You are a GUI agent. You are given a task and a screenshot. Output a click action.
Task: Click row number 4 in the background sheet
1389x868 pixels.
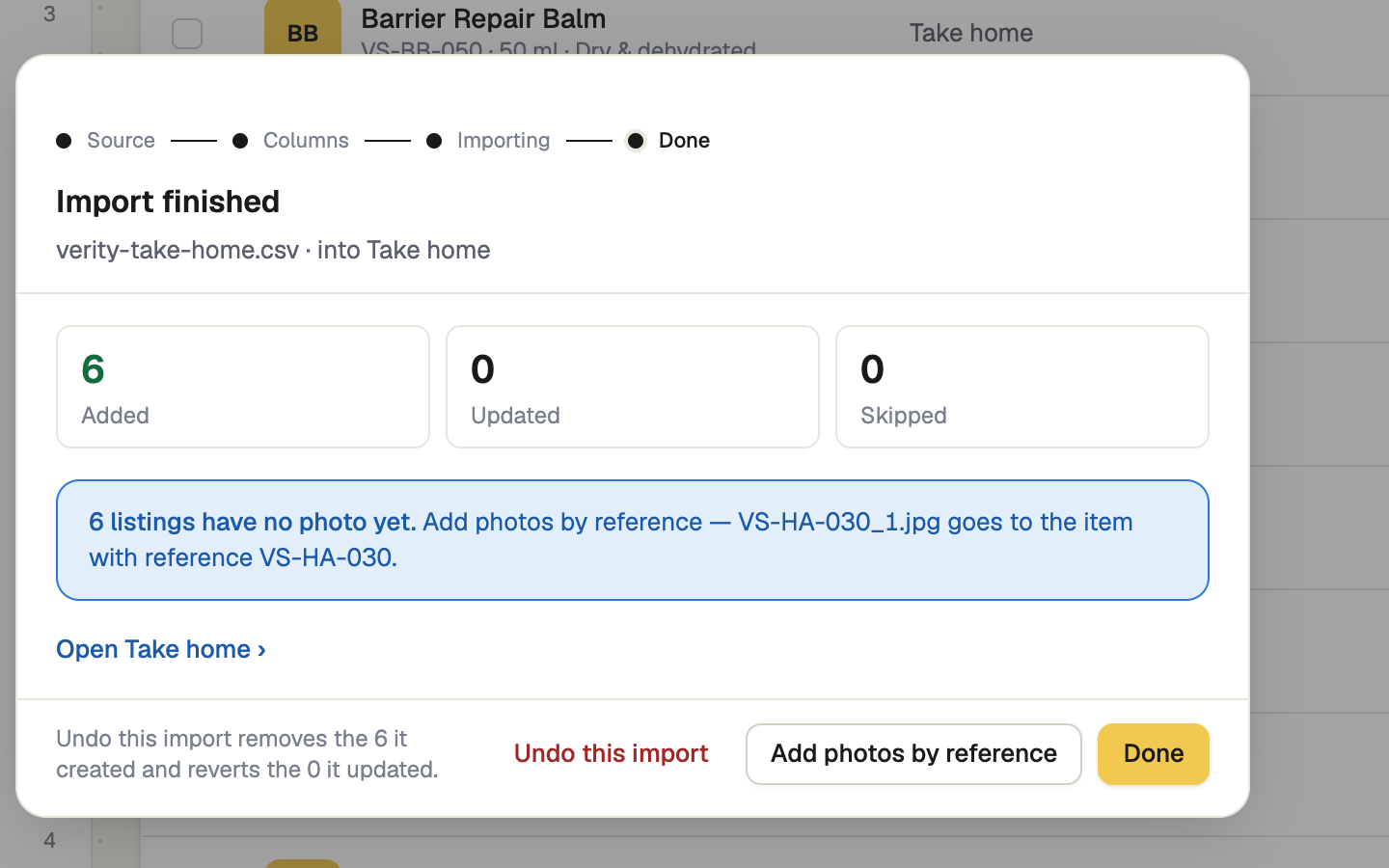pyautogui.click(x=49, y=840)
